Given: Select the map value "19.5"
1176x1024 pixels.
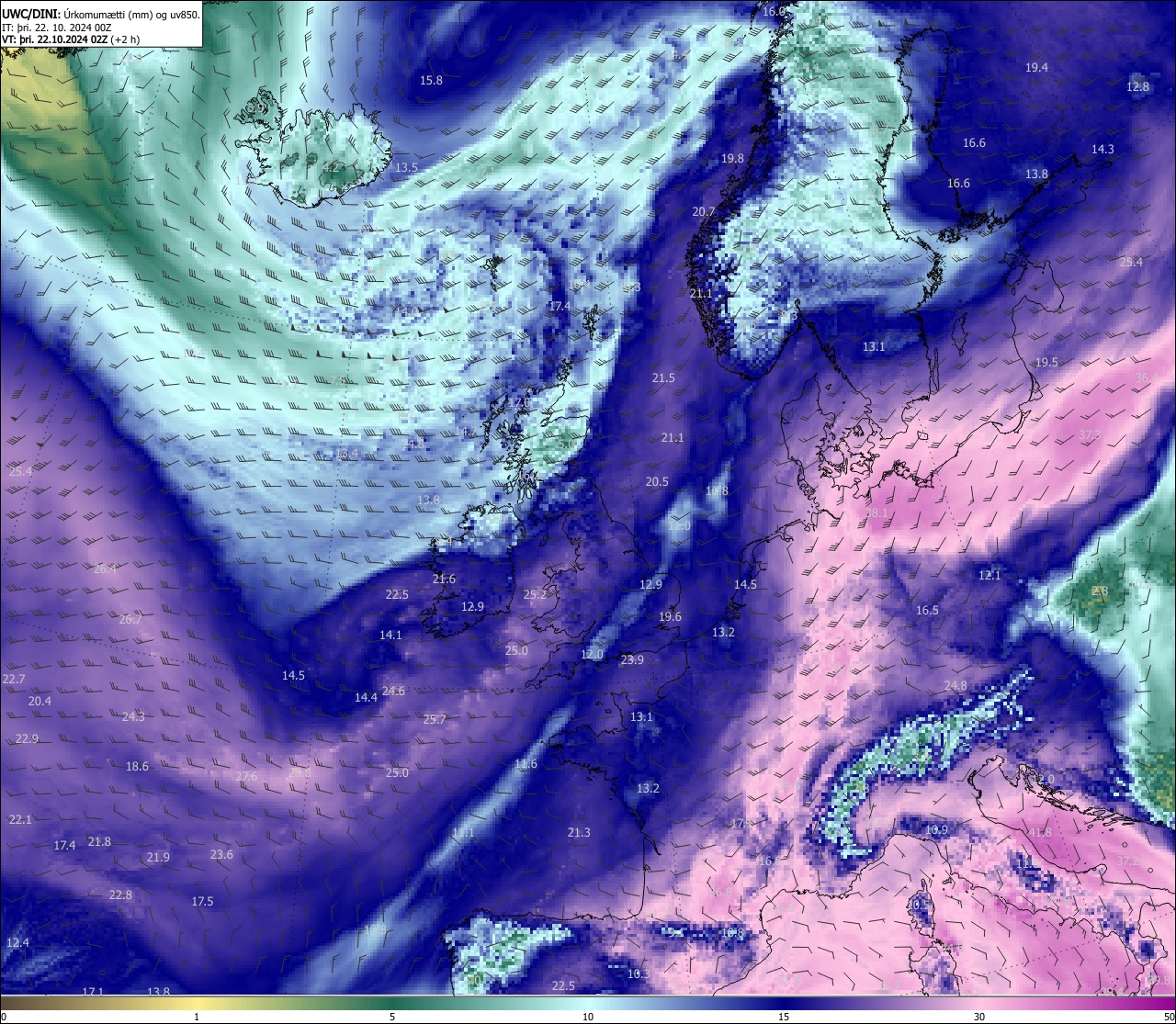Looking at the screenshot, I should pos(1046,362).
